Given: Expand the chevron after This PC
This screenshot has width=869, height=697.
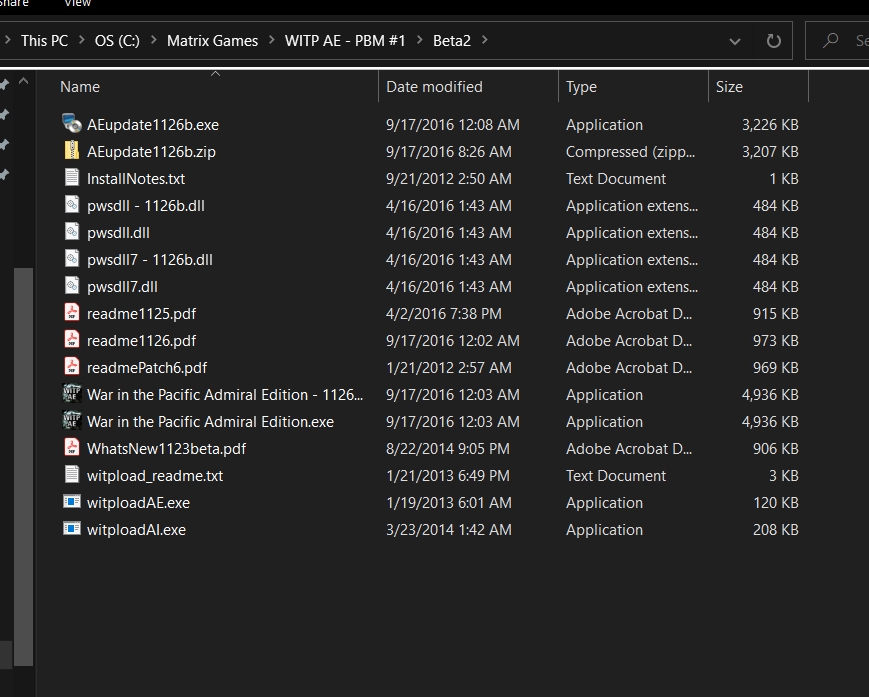Looking at the screenshot, I should click(81, 40).
